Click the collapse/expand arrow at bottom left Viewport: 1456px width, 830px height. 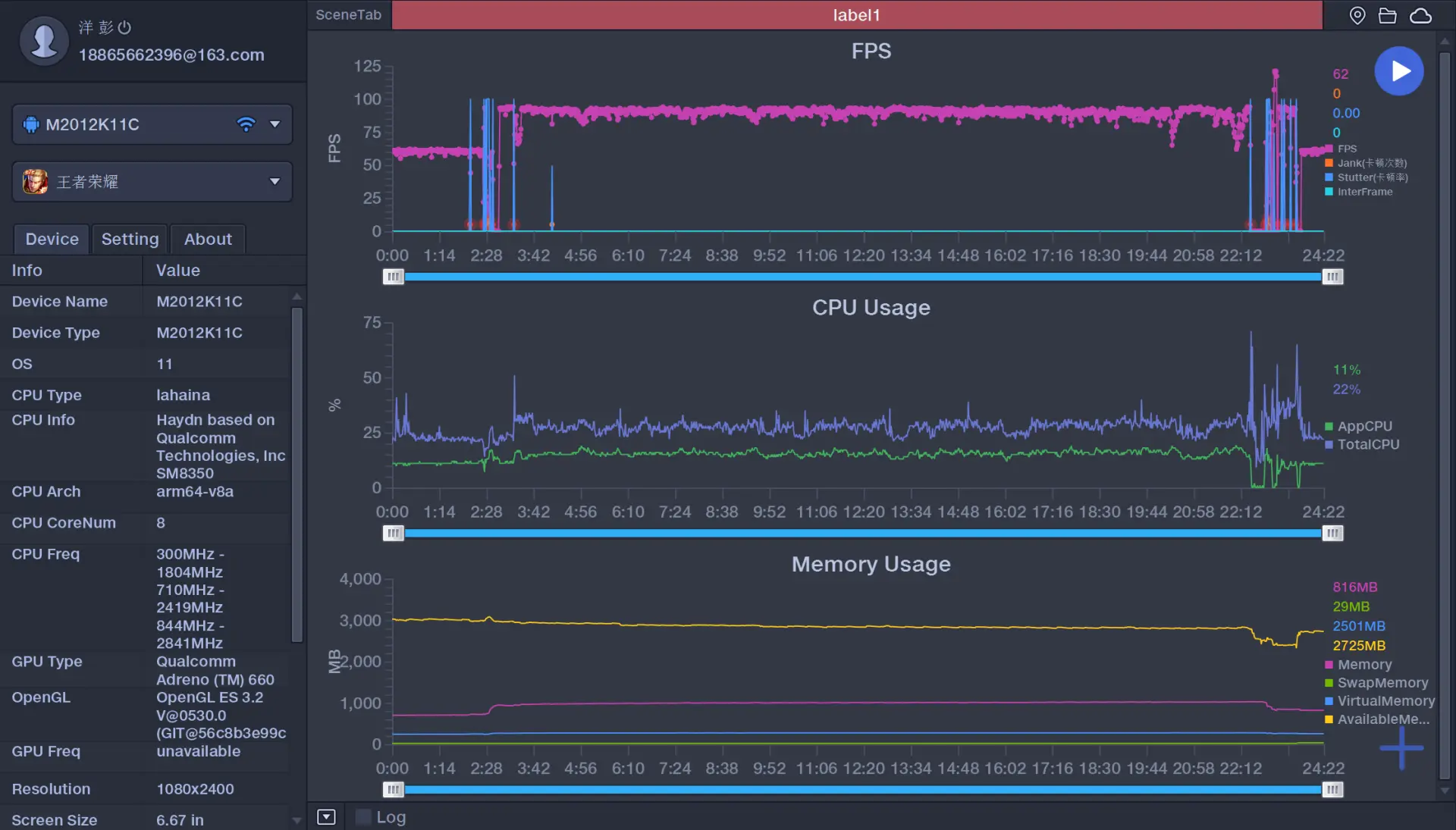(325, 817)
